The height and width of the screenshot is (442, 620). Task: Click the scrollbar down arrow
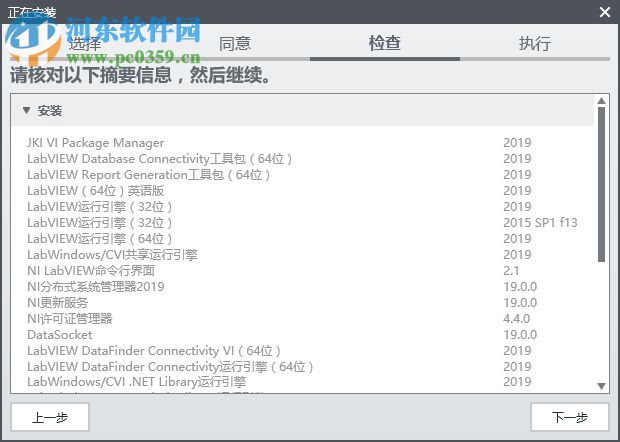point(601,386)
